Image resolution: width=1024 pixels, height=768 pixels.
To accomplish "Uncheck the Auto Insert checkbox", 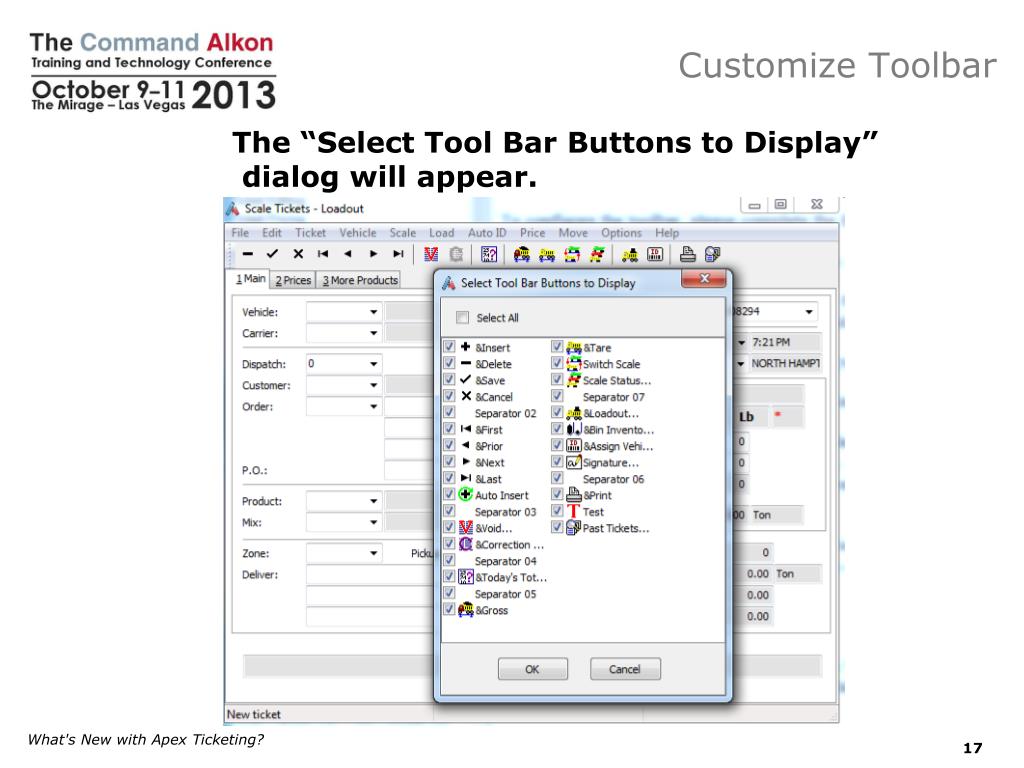I will (x=449, y=495).
